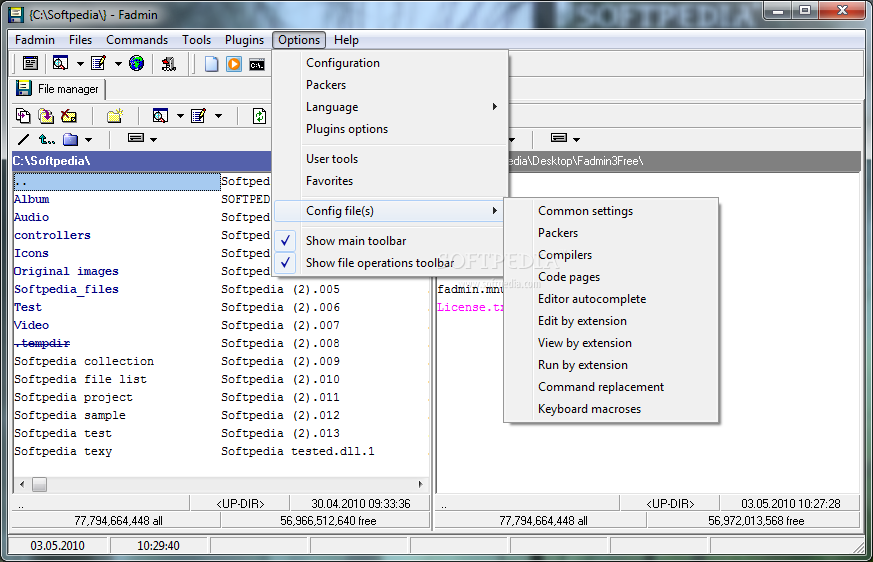Viewport: 873px width, 562px height.
Task: Open Favorites from Options menu
Action: click(x=391, y=180)
